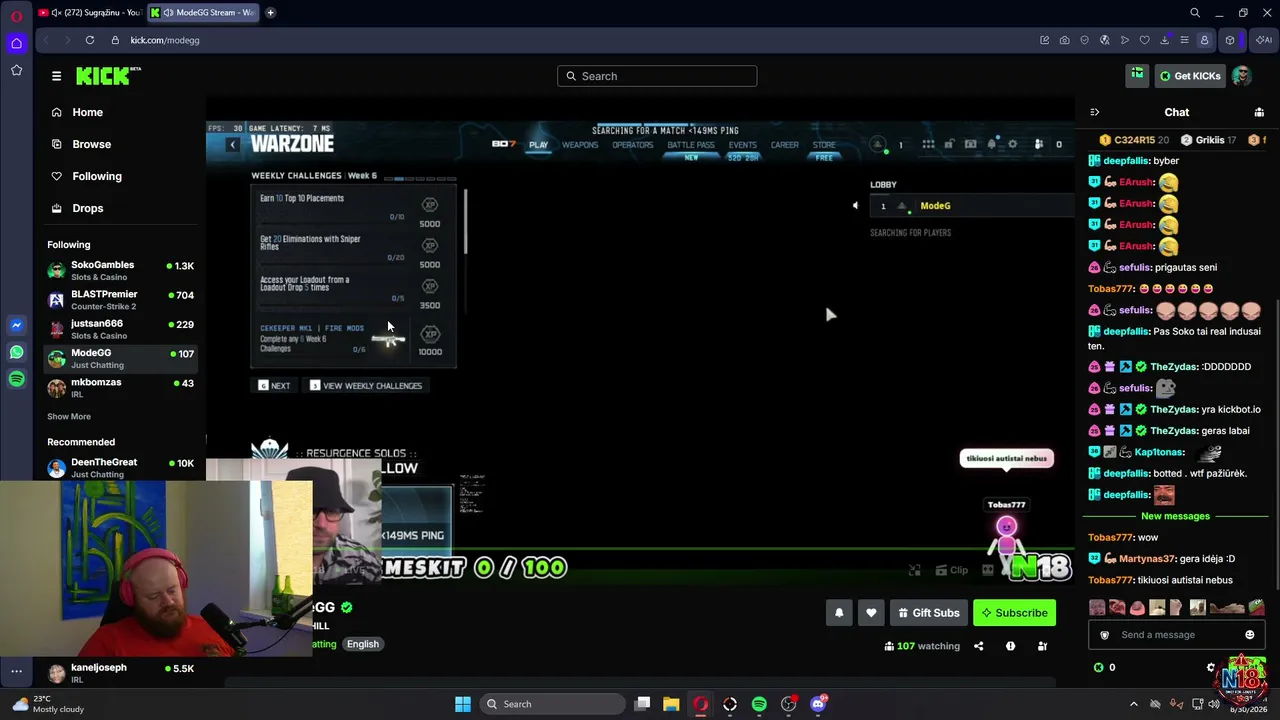The width and height of the screenshot is (1280, 720).
Task: Open the weather widget on taskbar
Action: pos(50,704)
